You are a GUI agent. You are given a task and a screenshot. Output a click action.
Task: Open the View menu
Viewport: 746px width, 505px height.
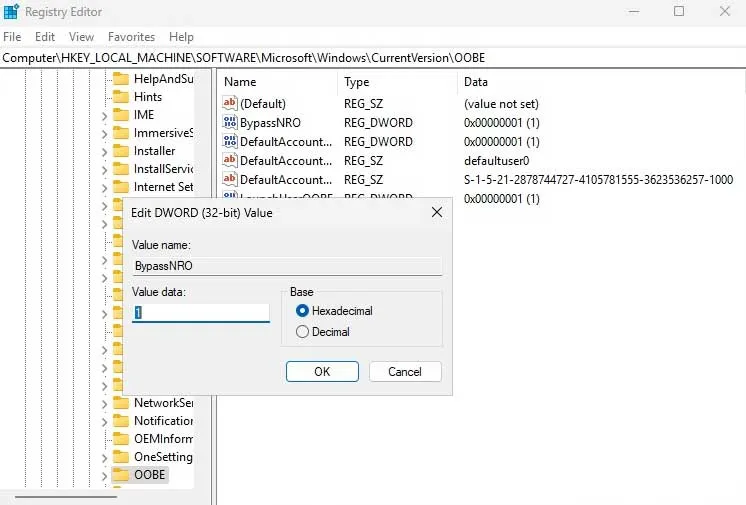[81, 37]
